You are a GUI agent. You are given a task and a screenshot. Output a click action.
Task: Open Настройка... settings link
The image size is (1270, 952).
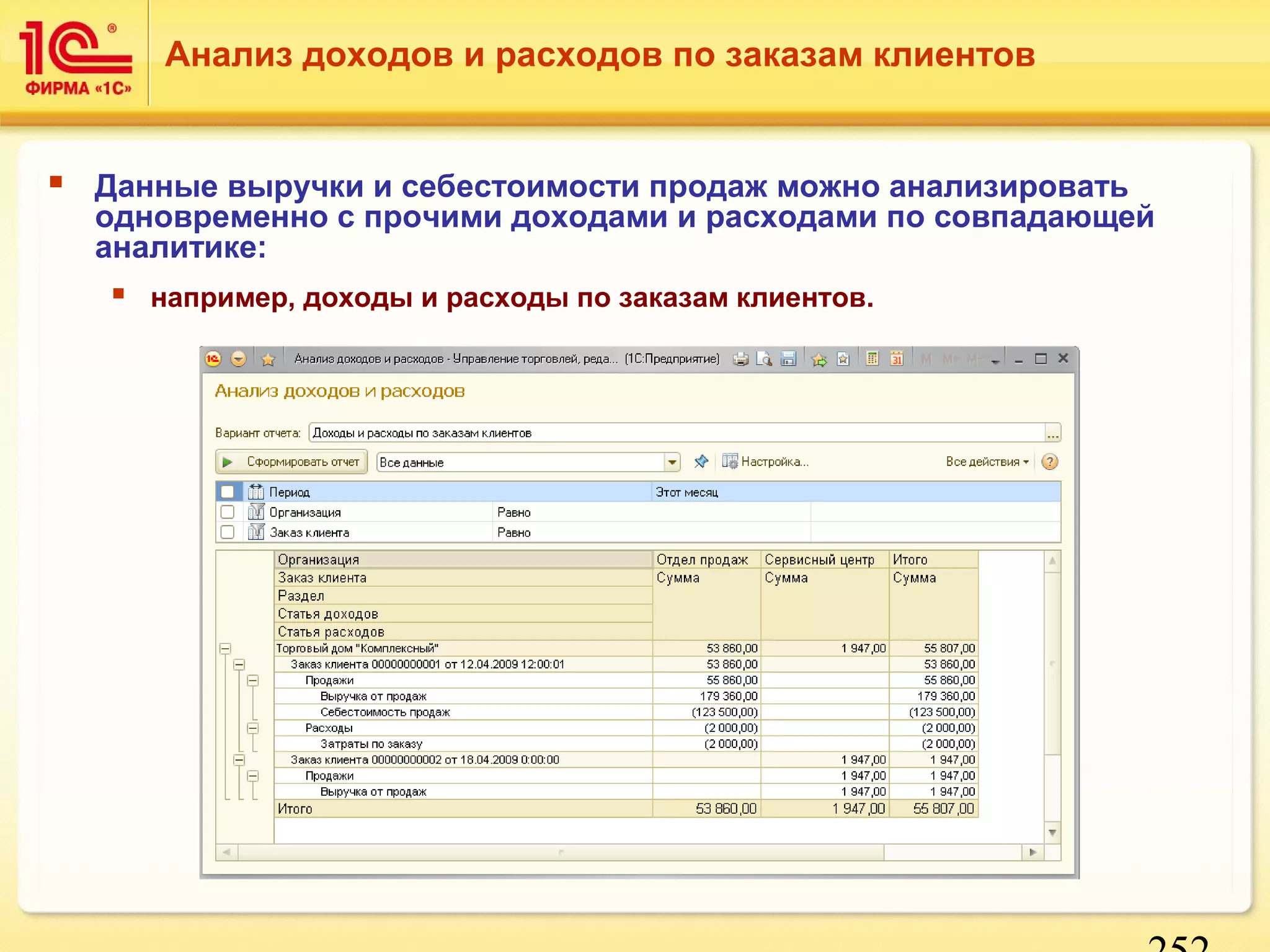coord(775,462)
